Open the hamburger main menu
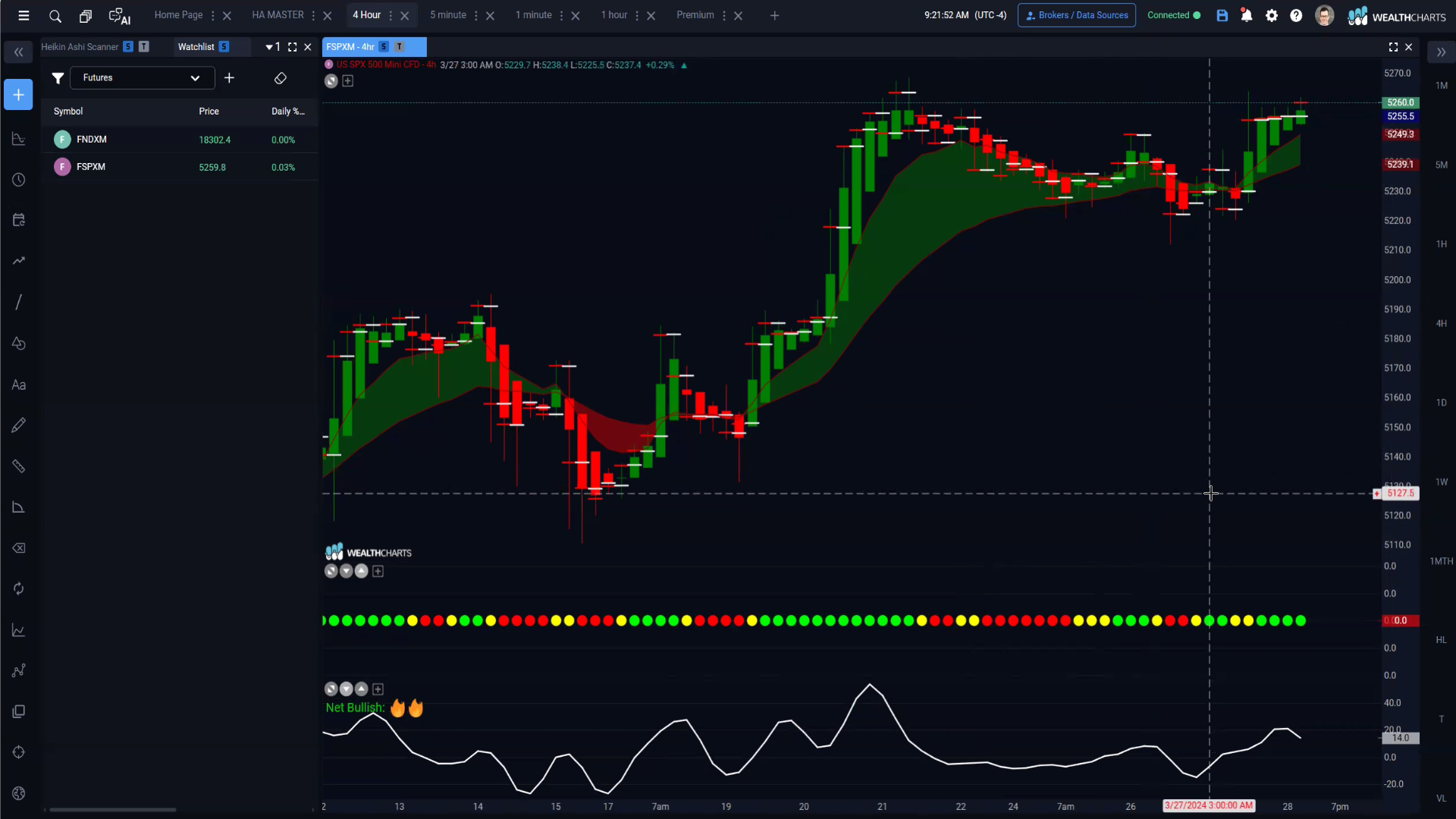This screenshot has height=819, width=1456. [x=24, y=15]
